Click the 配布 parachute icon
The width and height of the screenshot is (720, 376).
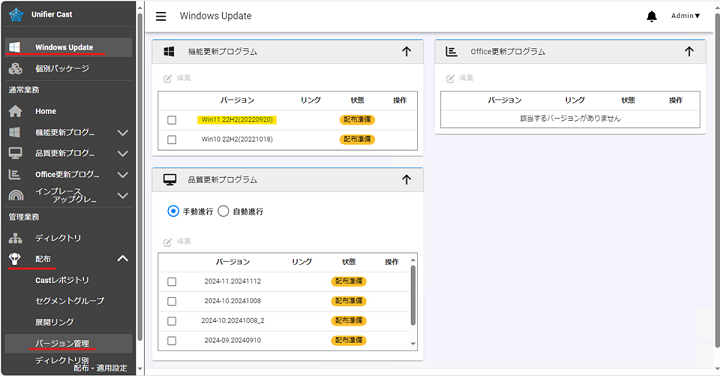pos(15,259)
